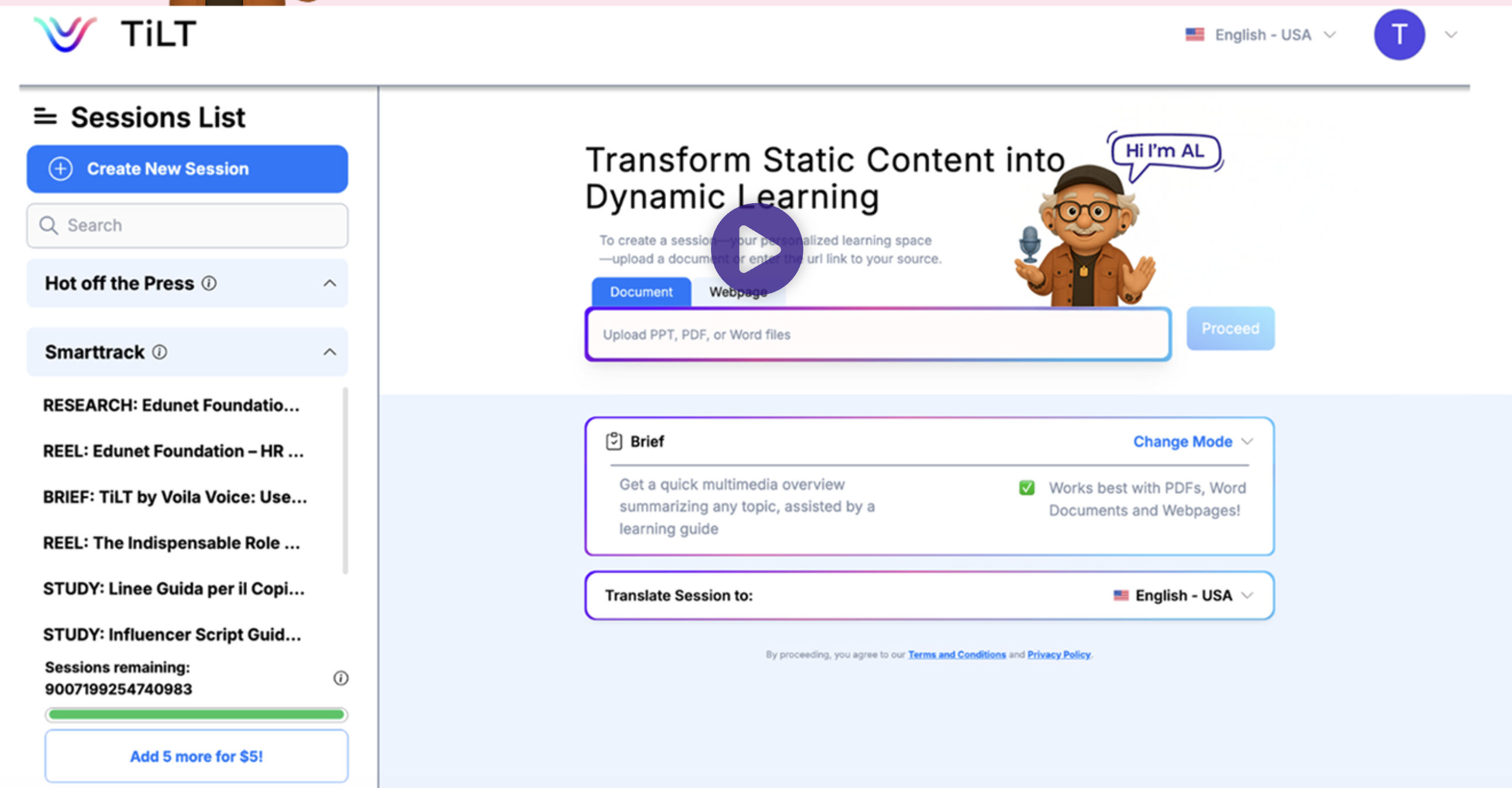This screenshot has width=1512, height=788.
Task: Open session REEL: Edunet Foundation – HR ...
Action: point(173,450)
